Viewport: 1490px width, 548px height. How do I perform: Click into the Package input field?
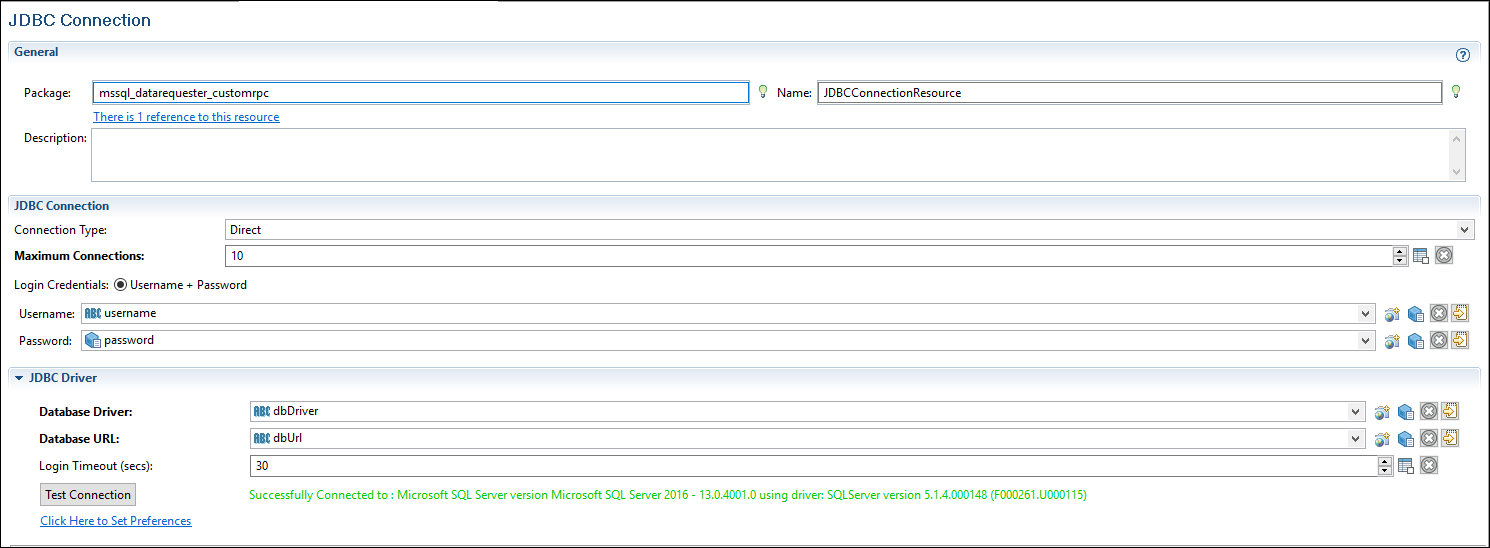tap(420, 92)
